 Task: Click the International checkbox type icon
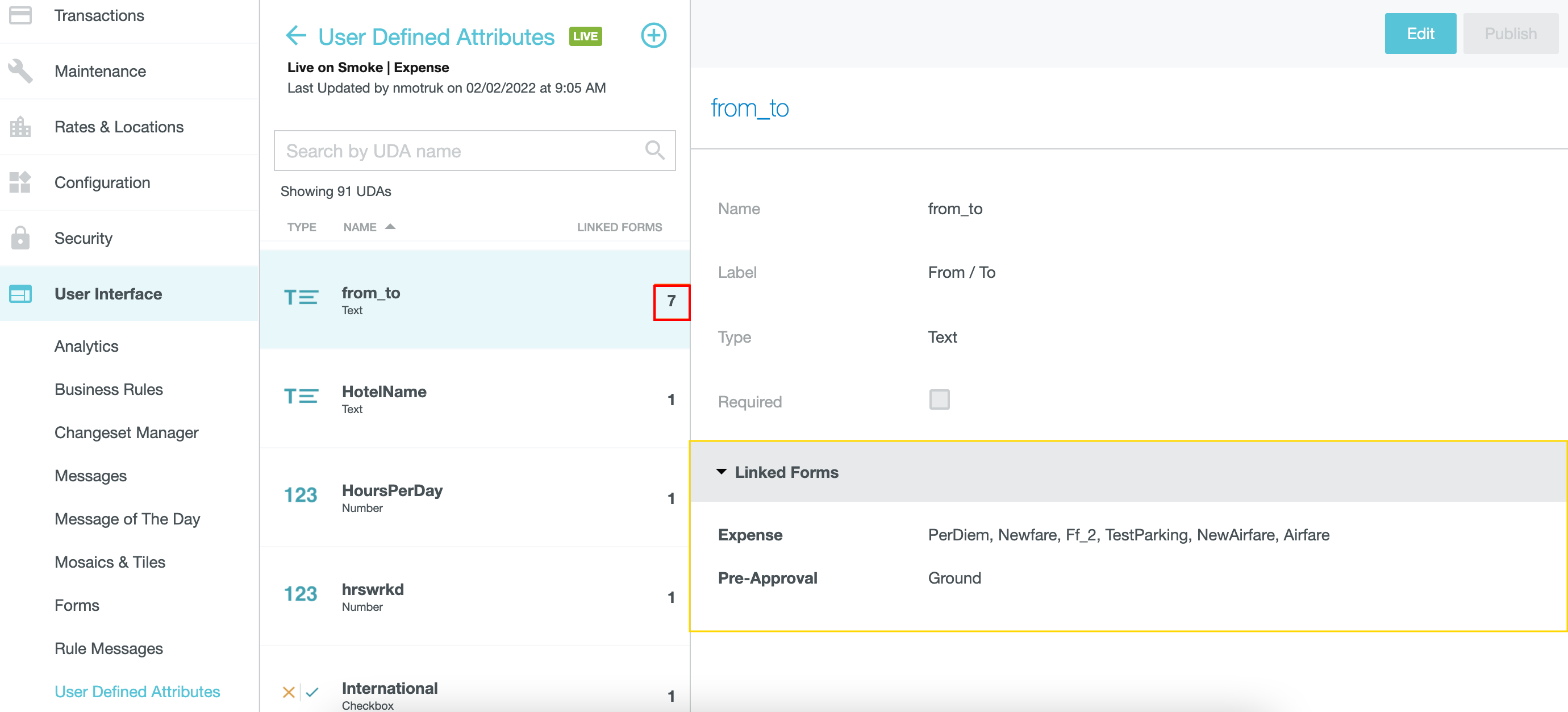pyautogui.click(x=301, y=693)
